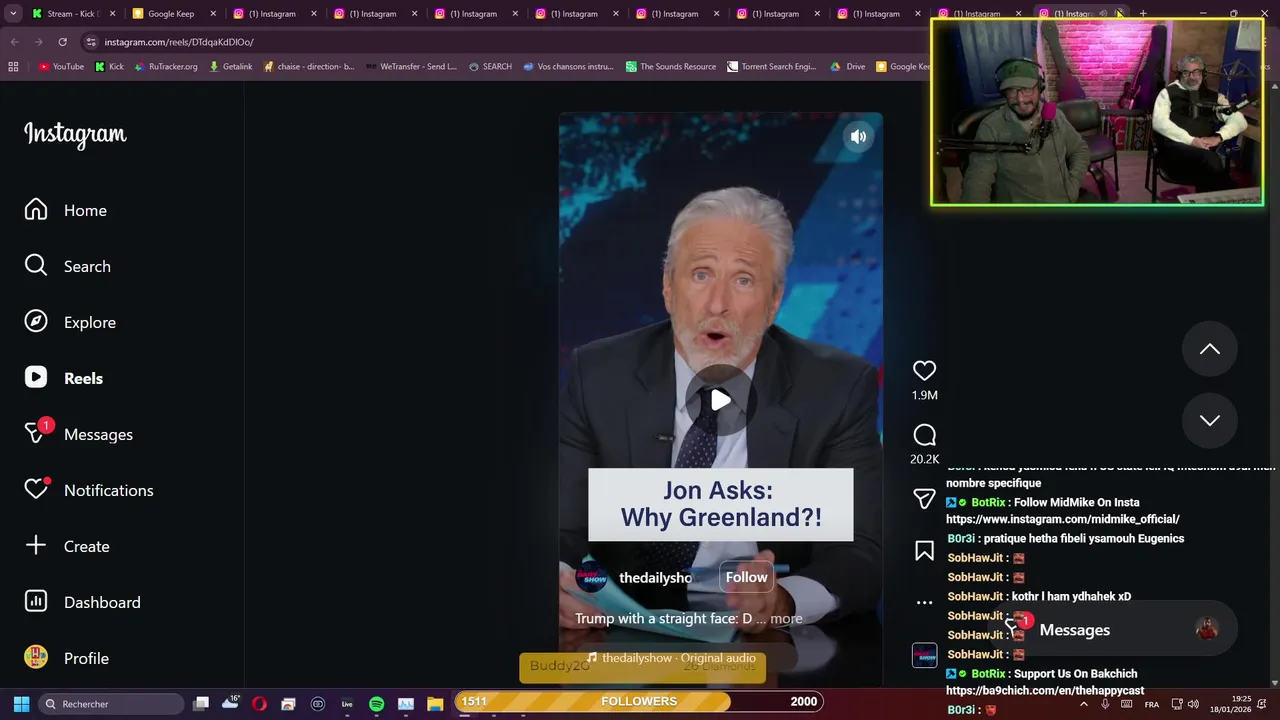Show hidden system tray icons
This screenshot has height=720, width=1280.
[1083, 704]
